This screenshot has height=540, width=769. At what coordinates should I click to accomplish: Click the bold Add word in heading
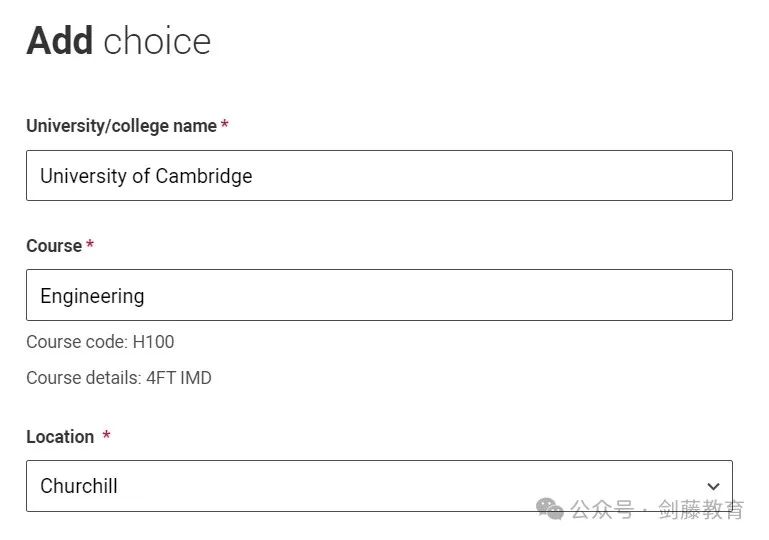pyautogui.click(x=59, y=41)
